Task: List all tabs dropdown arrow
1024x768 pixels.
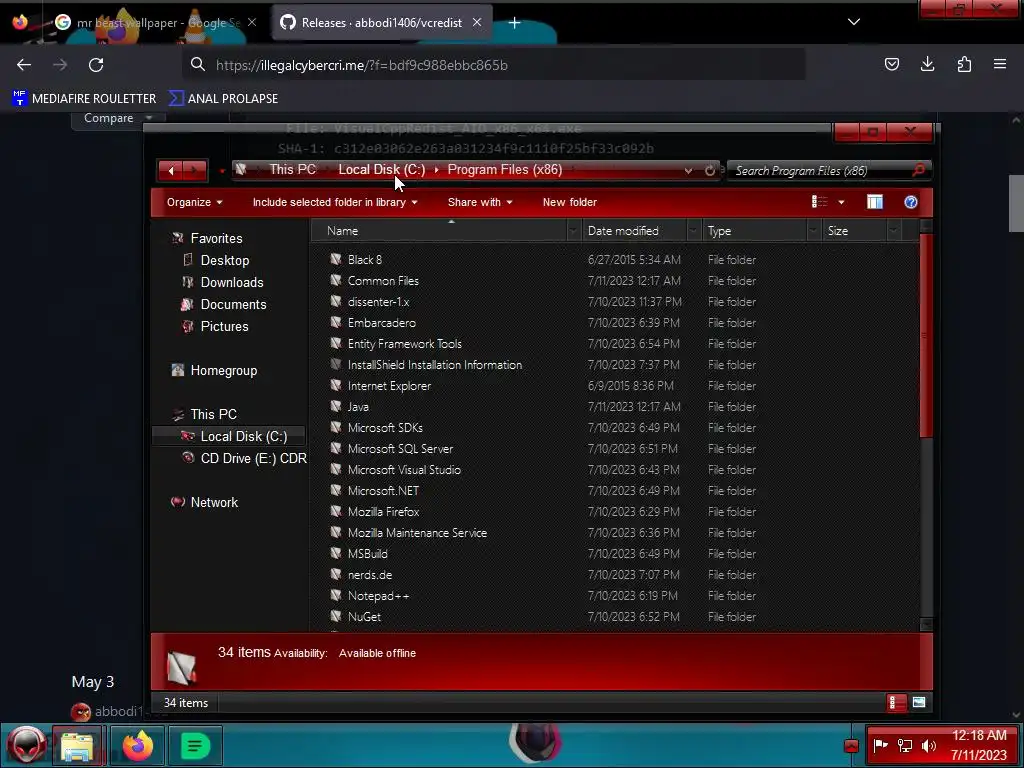Action: coord(854,22)
